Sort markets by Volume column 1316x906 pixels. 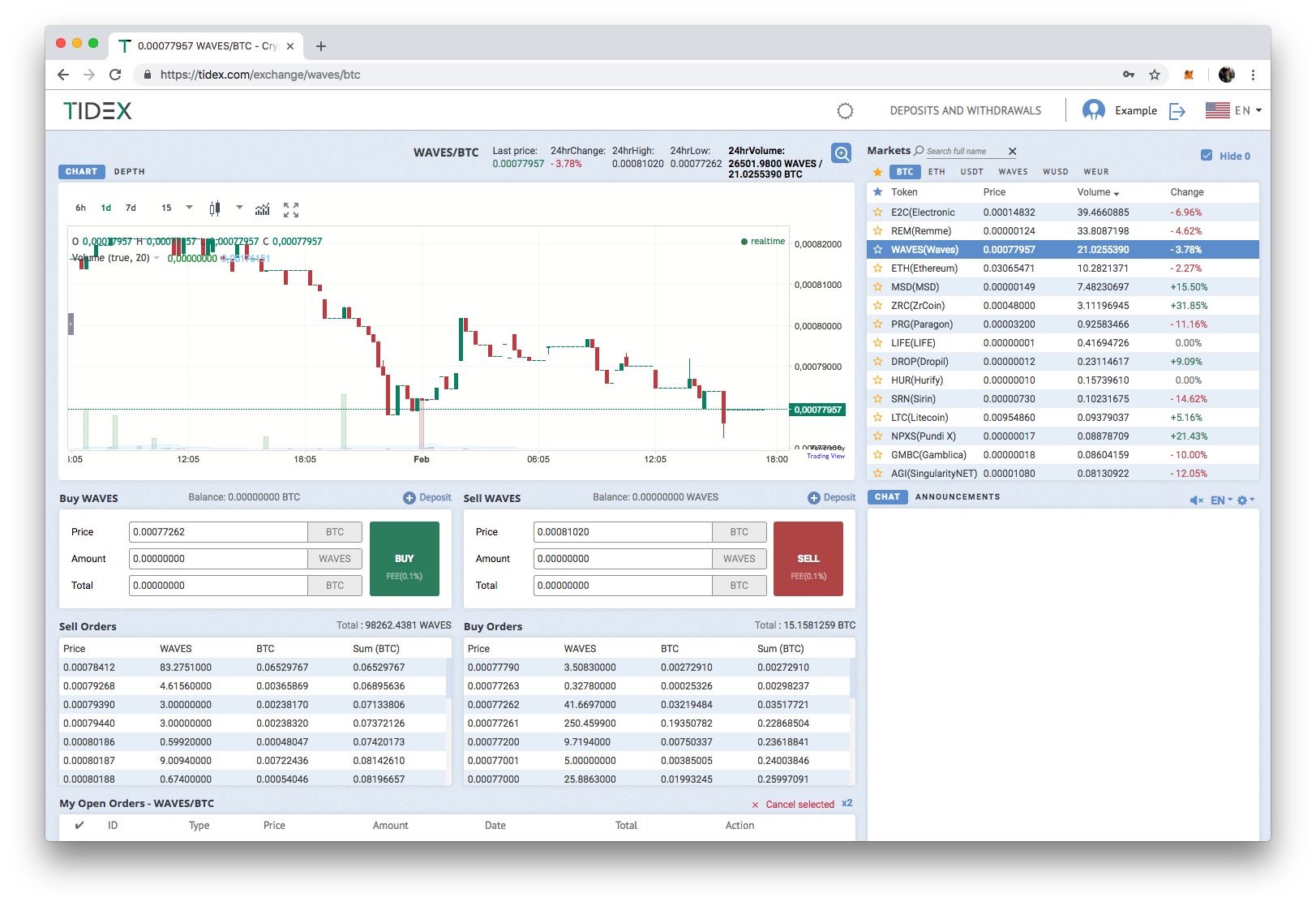(x=1098, y=192)
